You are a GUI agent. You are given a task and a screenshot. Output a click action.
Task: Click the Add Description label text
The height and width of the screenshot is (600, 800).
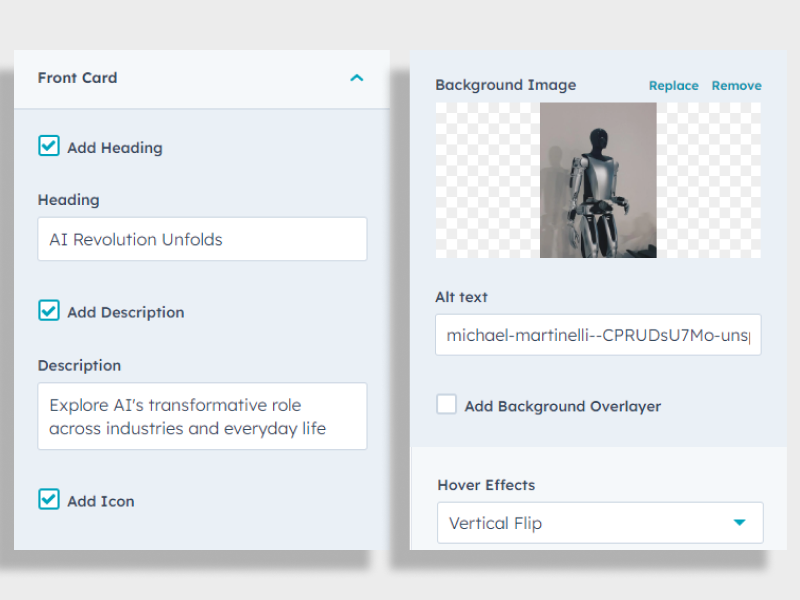point(125,312)
